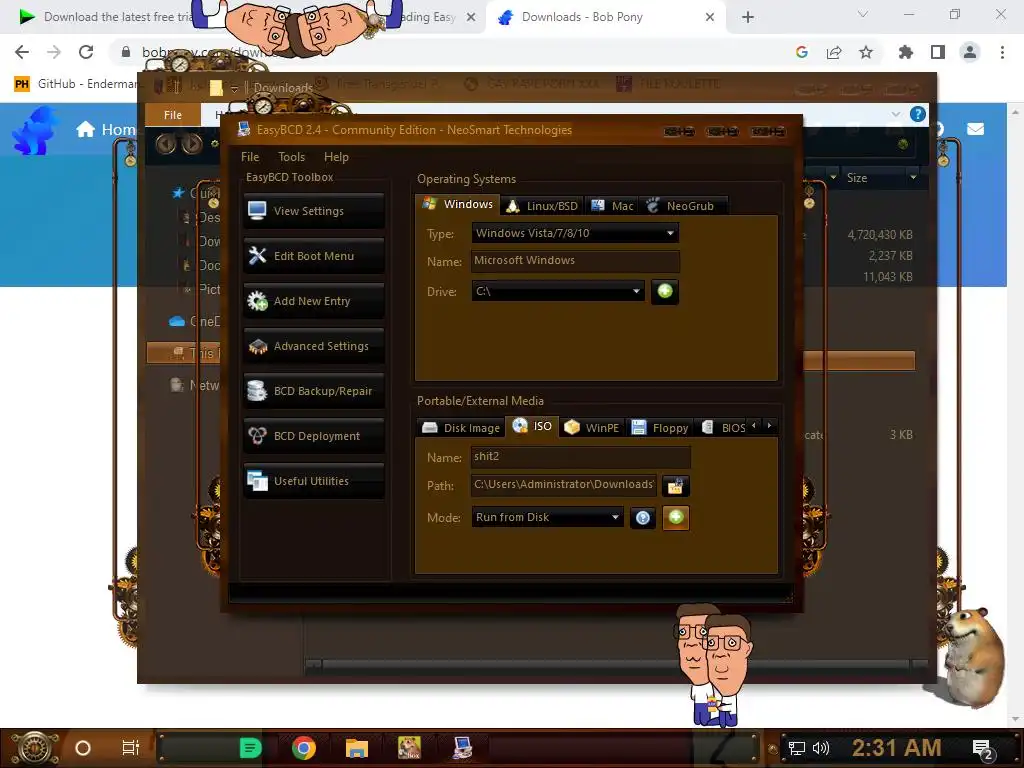This screenshot has width=1024, height=768.
Task: Open Chrome extensions puzzle icon
Action: [x=905, y=52]
